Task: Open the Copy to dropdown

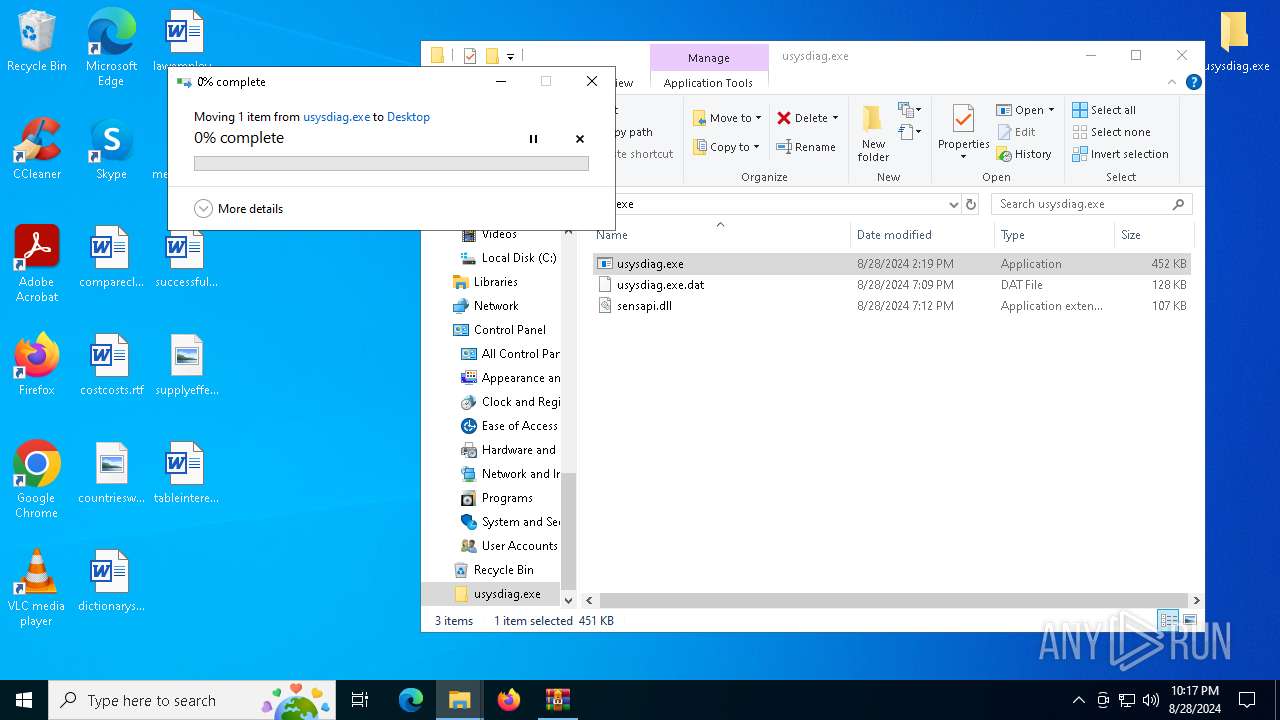Action: pyautogui.click(x=727, y=147)
